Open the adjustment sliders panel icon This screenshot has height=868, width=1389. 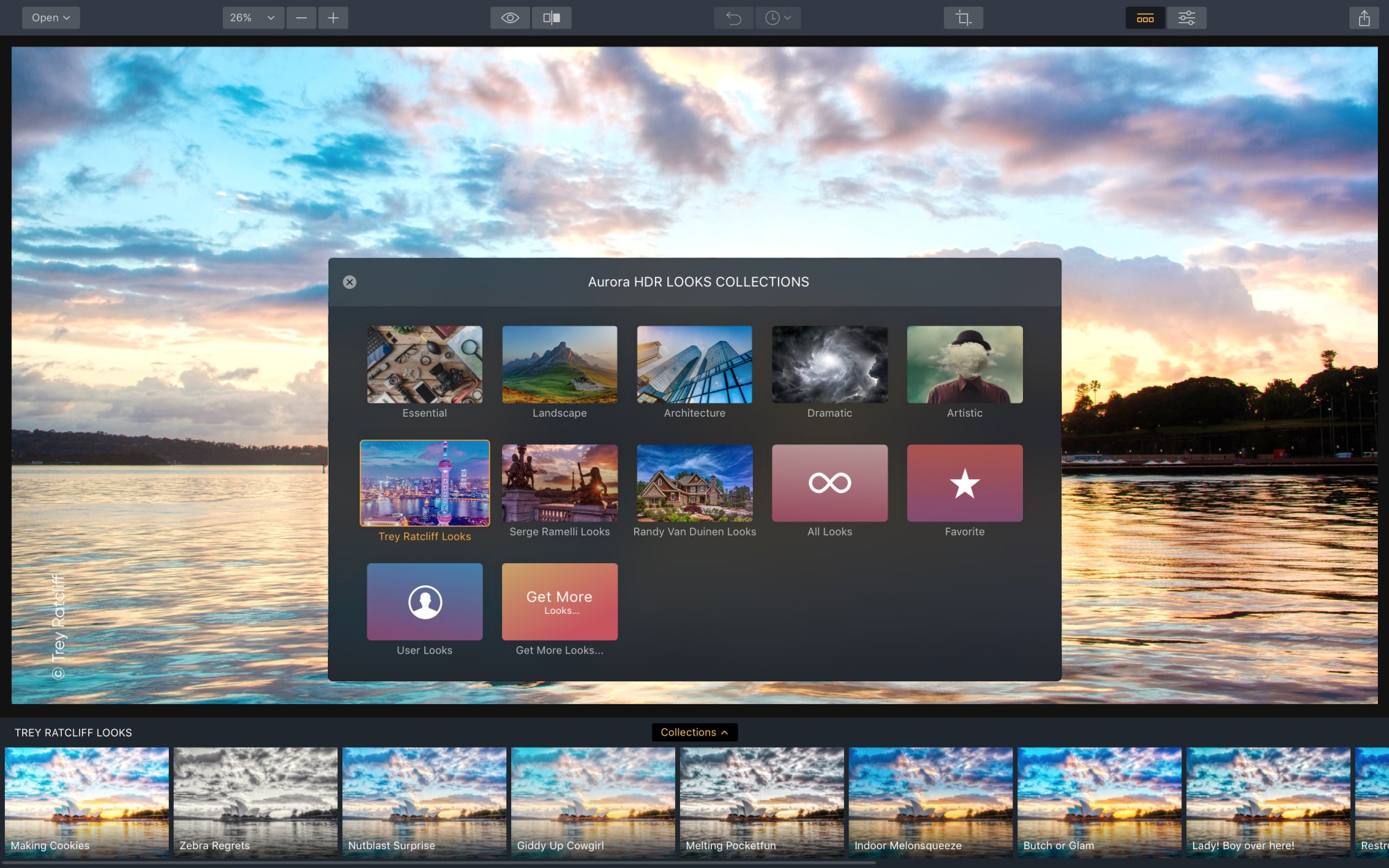tap(1187, 18)
